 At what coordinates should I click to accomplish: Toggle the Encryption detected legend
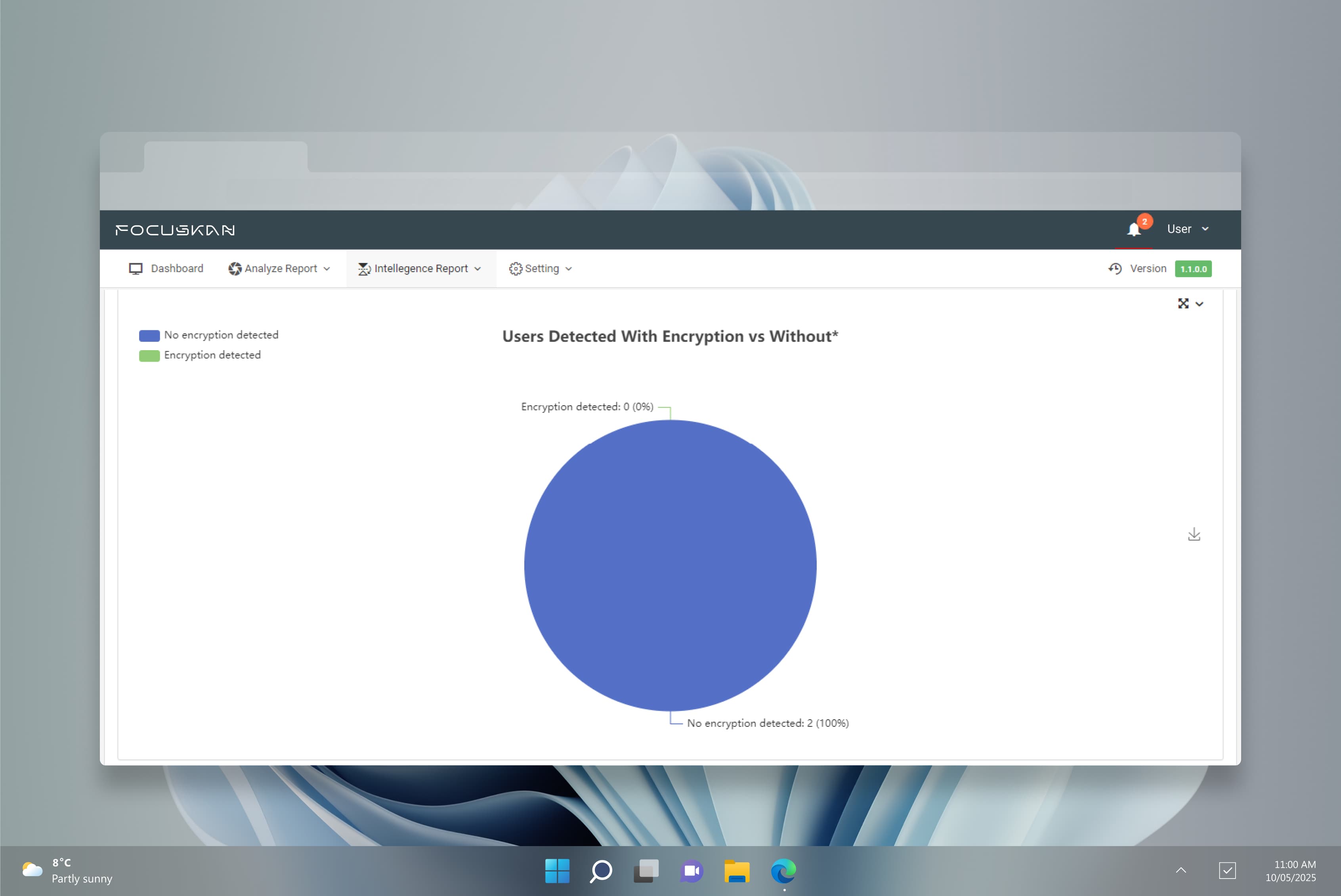click(x=200, y=355)
